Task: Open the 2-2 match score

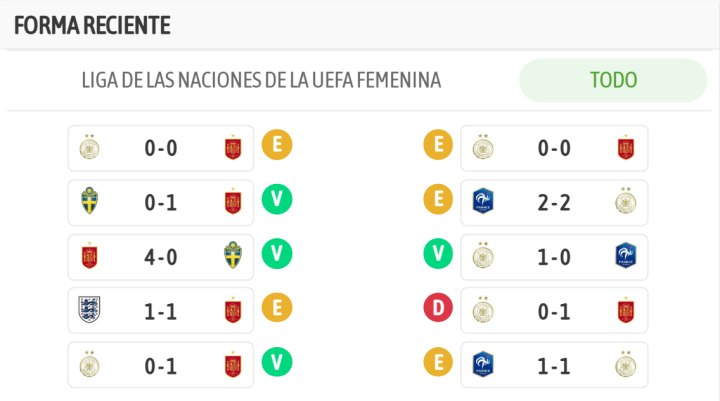Action: [554, 202]
